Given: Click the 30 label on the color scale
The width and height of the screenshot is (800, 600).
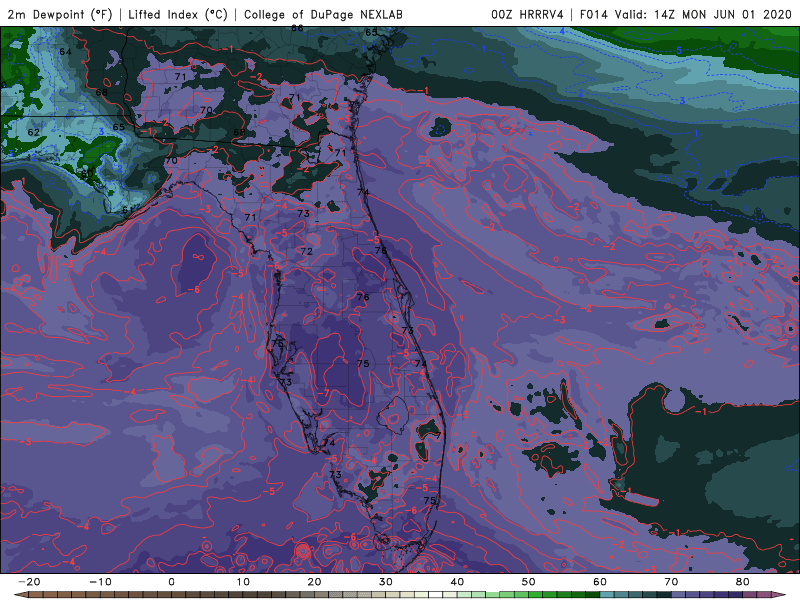Looking at the screenshot, I should 386,582.
